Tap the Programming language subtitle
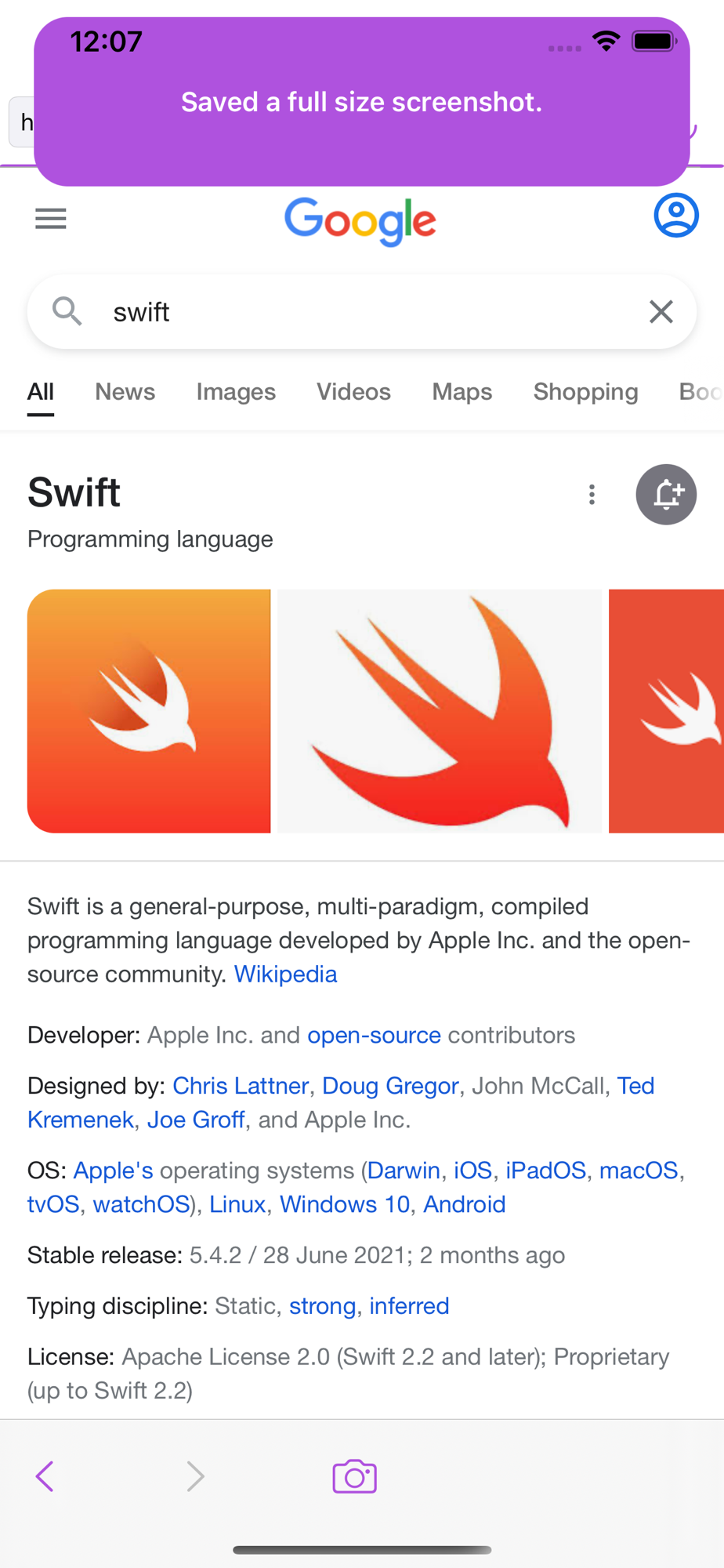 click(x=150, y=539)
